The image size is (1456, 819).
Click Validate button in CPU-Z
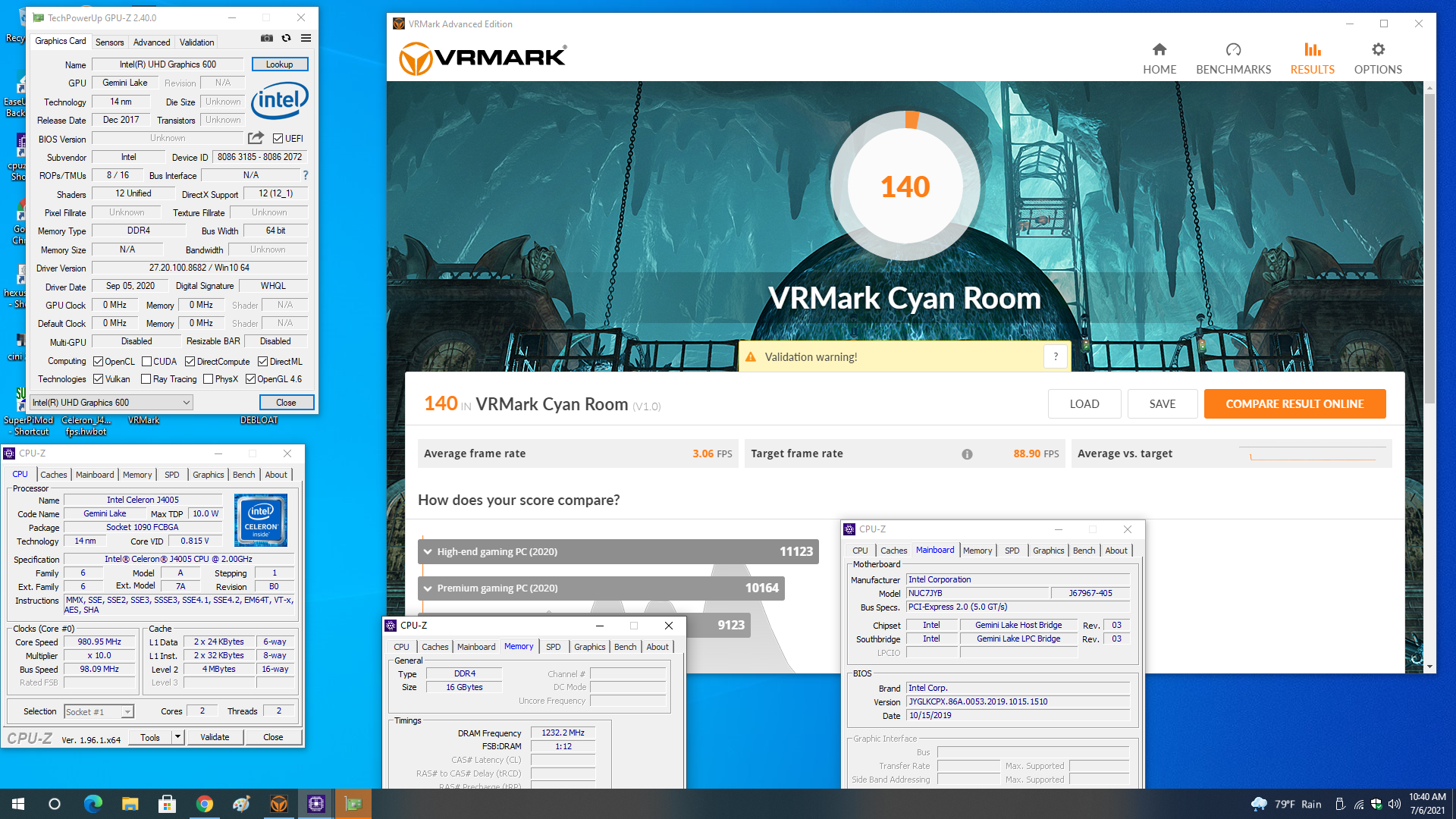click(215, 737)
